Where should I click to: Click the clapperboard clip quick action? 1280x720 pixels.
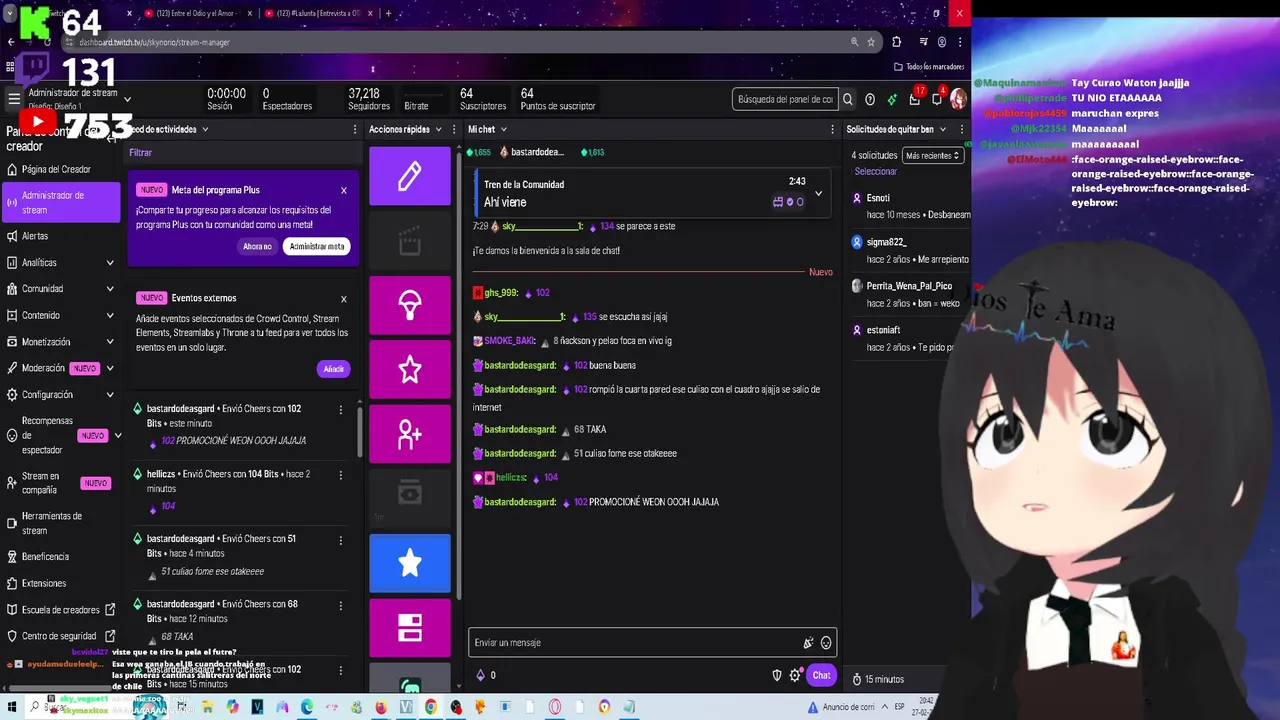410,241
